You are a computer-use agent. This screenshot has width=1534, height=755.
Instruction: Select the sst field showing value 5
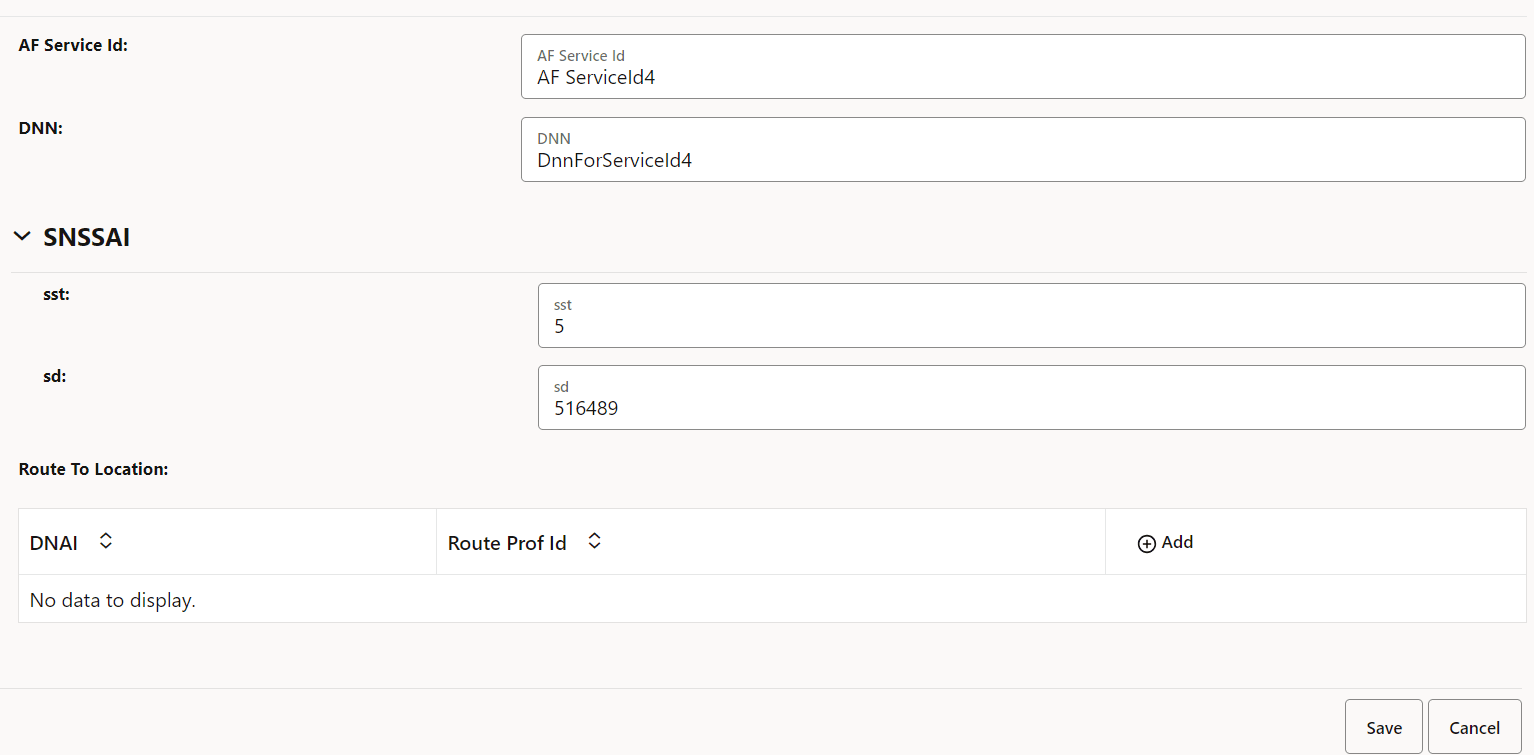pos(1031,315)
